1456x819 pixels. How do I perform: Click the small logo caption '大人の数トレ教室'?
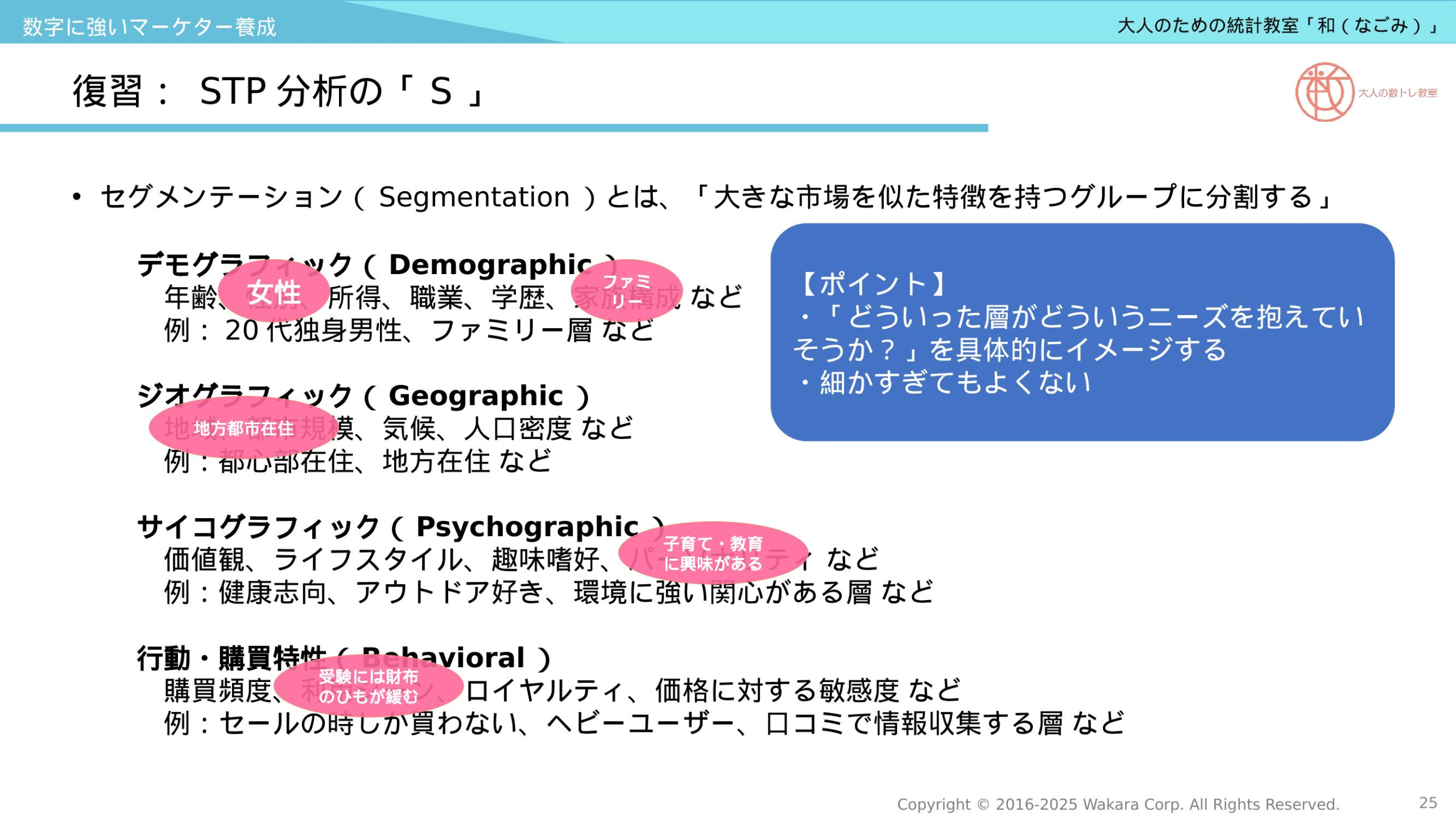click(x=1397, y=93)
